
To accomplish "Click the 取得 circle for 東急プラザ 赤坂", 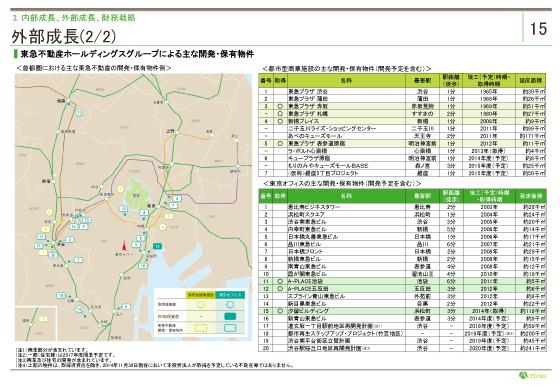I will click(280, 106).
